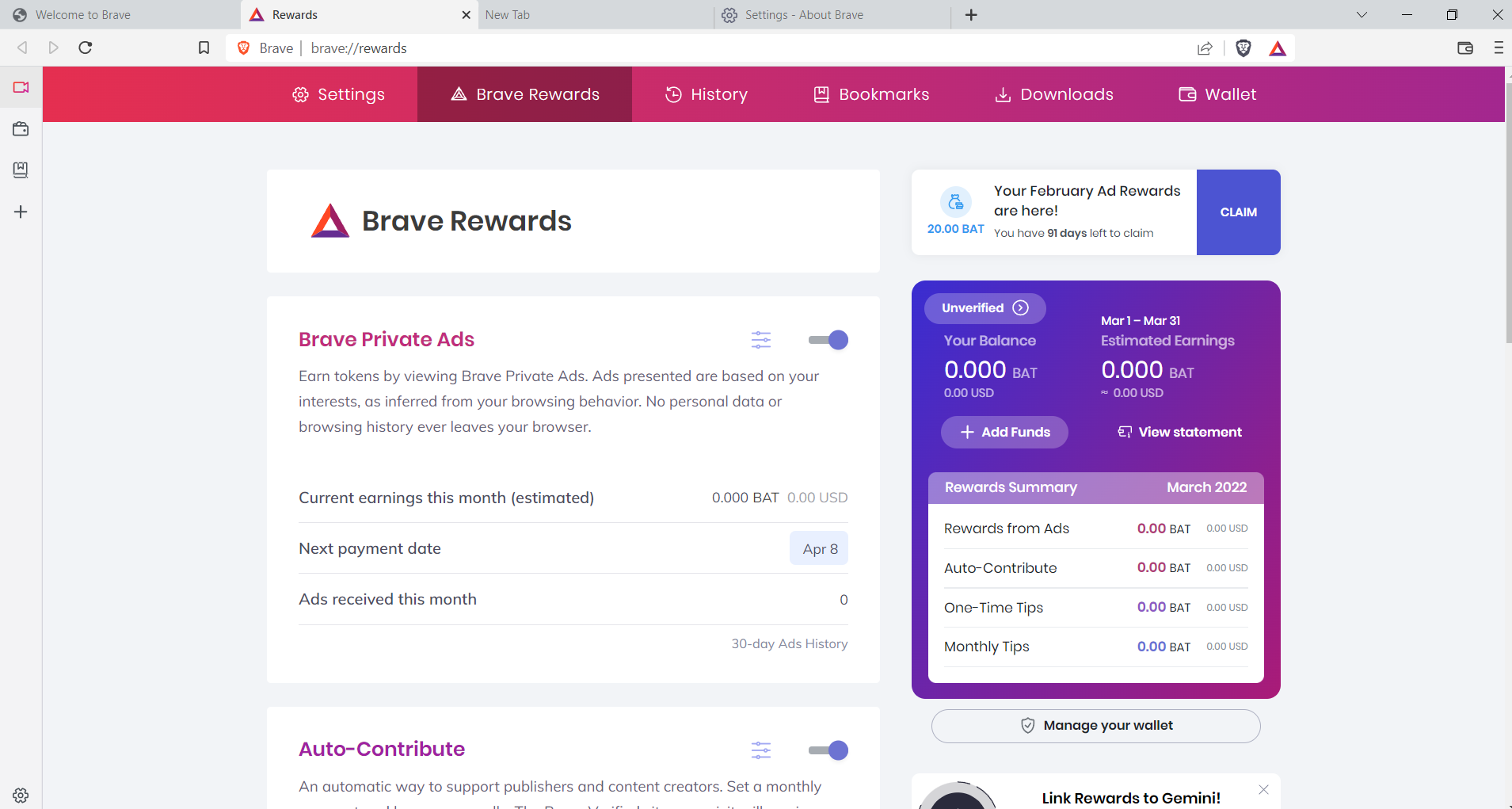Viewport: 1512px width, 809px height.
Task: Click the Estimated Earnings 0.000 BAT value
Action: [x=1148, y=370]
